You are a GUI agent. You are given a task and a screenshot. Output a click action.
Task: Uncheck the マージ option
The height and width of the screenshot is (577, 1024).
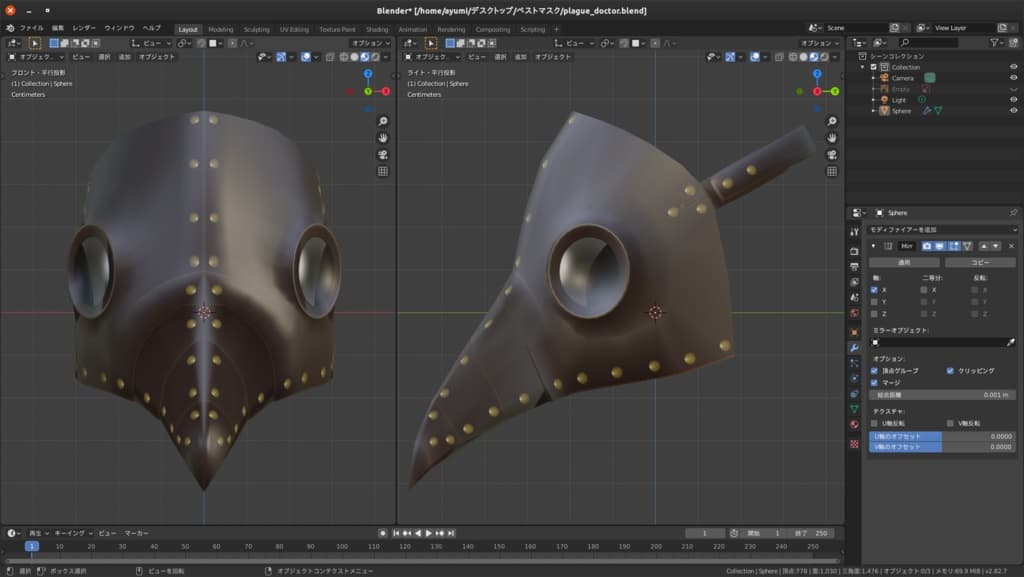click(x=874, y=382)
